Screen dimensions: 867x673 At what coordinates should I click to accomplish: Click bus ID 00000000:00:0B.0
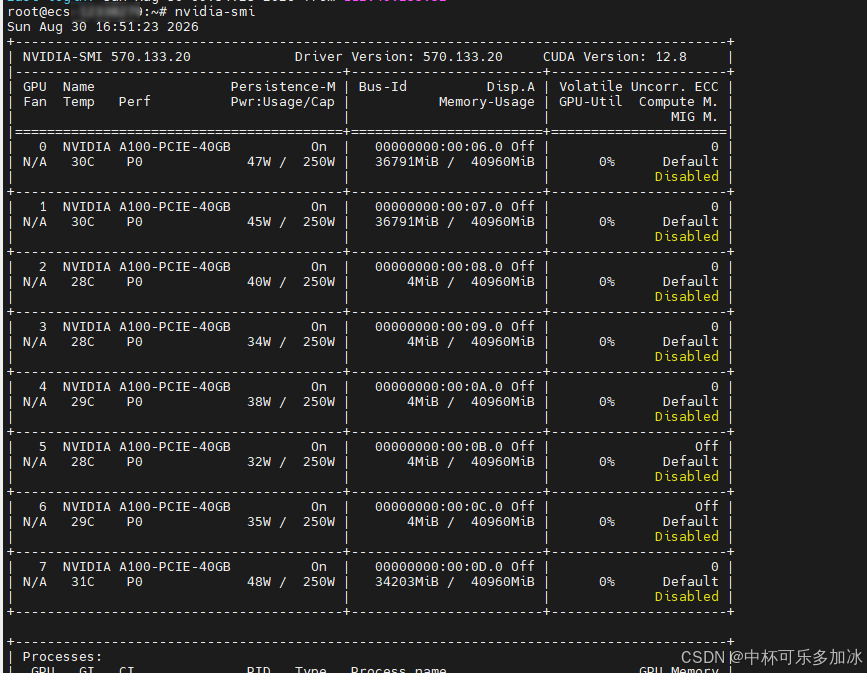point(439,446)
